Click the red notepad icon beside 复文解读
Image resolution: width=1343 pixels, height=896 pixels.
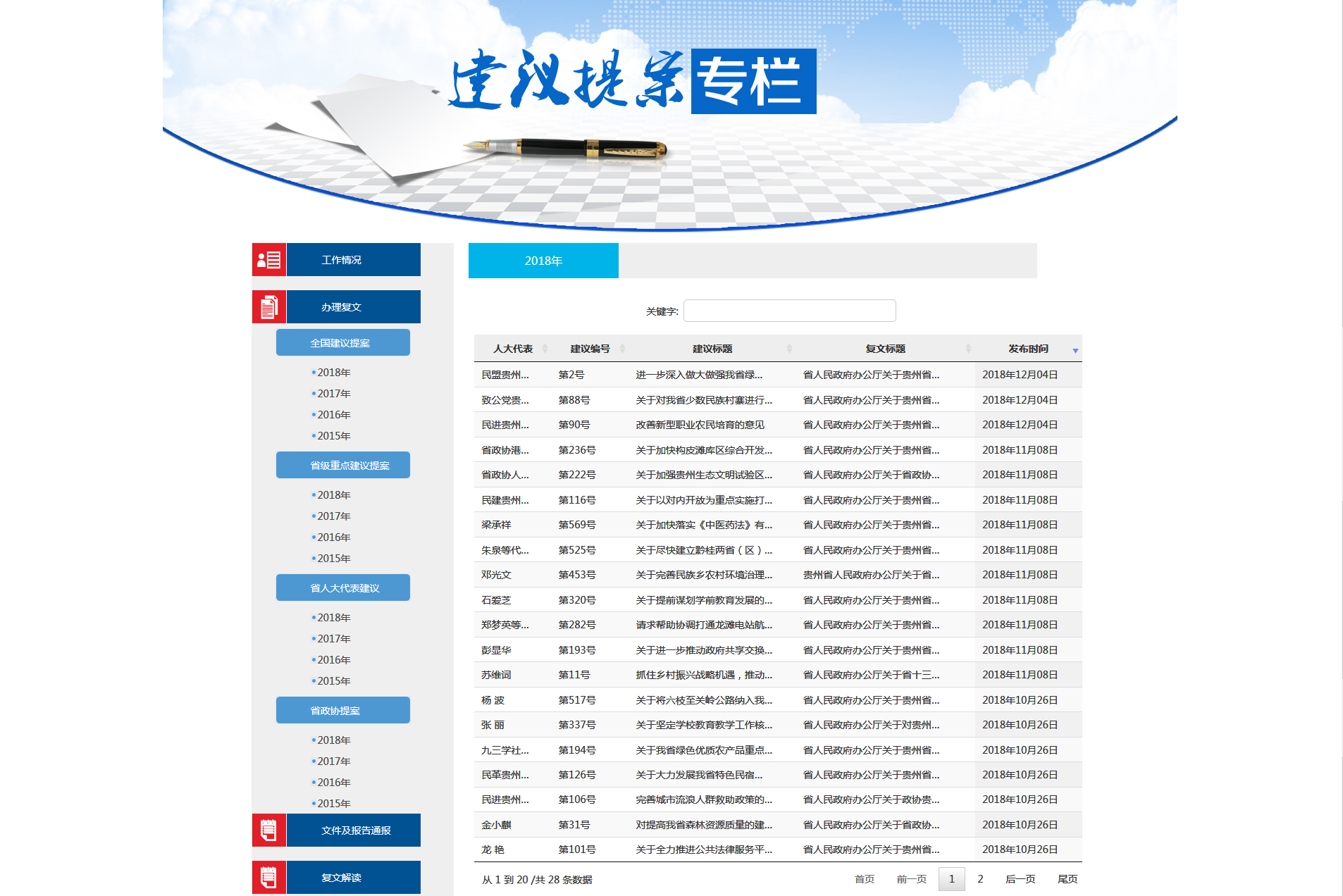pos(268,878)
